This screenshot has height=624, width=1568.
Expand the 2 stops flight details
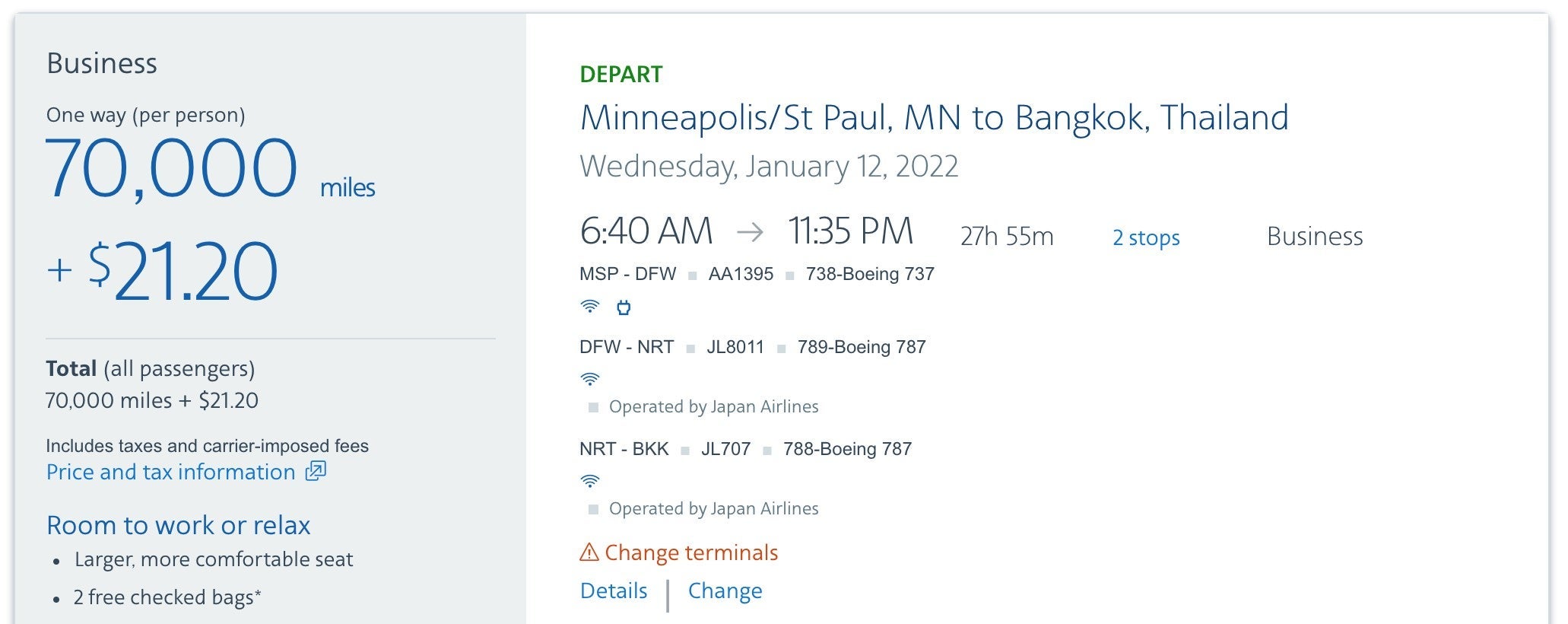click(x=1146, y=237)
